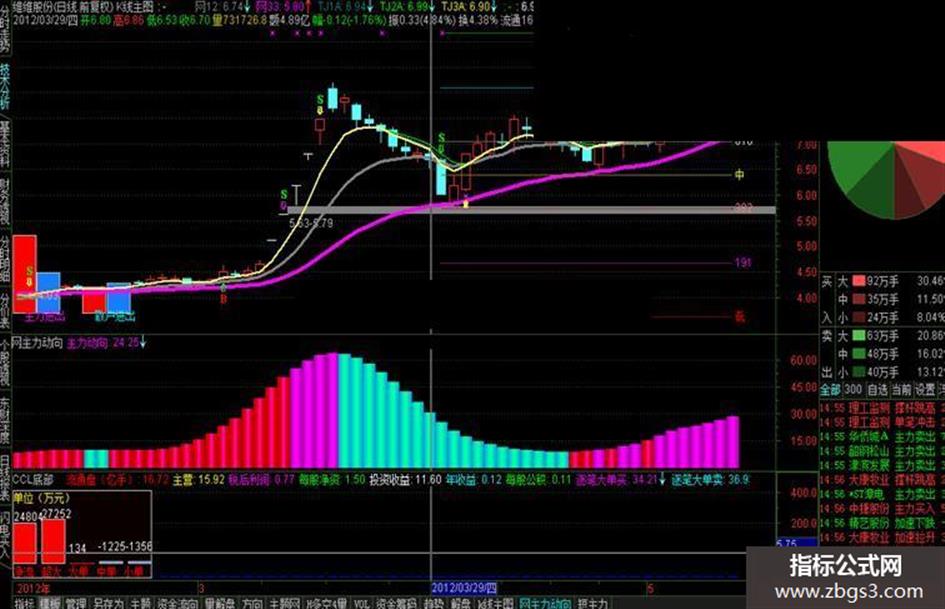This screenshot has width=945, height=609.
Task: Click the capital flow pie chart
Action: (886, 178)
